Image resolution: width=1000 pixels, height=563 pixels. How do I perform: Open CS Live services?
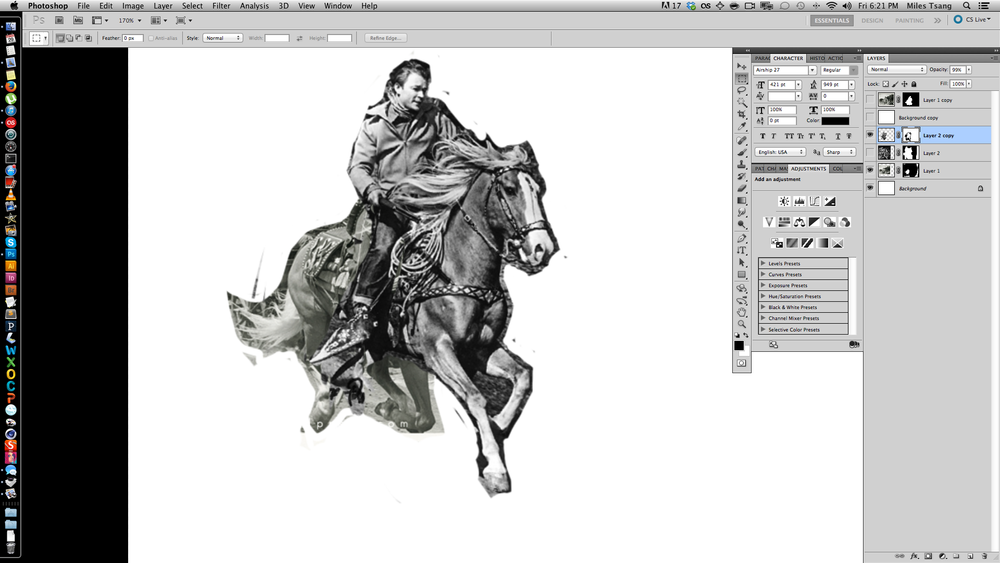tap(973, 20)
